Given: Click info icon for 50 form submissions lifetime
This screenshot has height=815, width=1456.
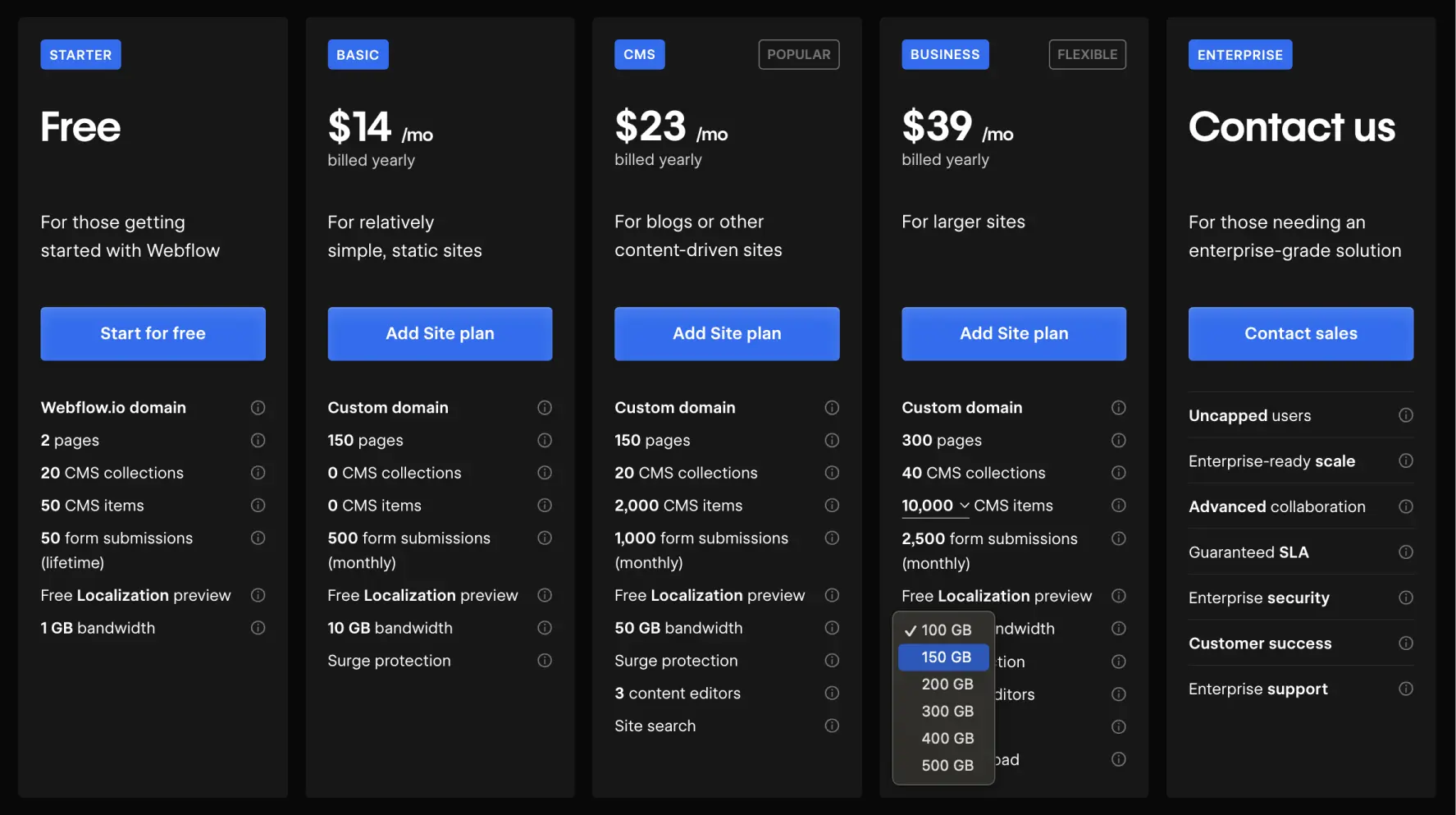Looking at the screenshot, I should [258, 538].
